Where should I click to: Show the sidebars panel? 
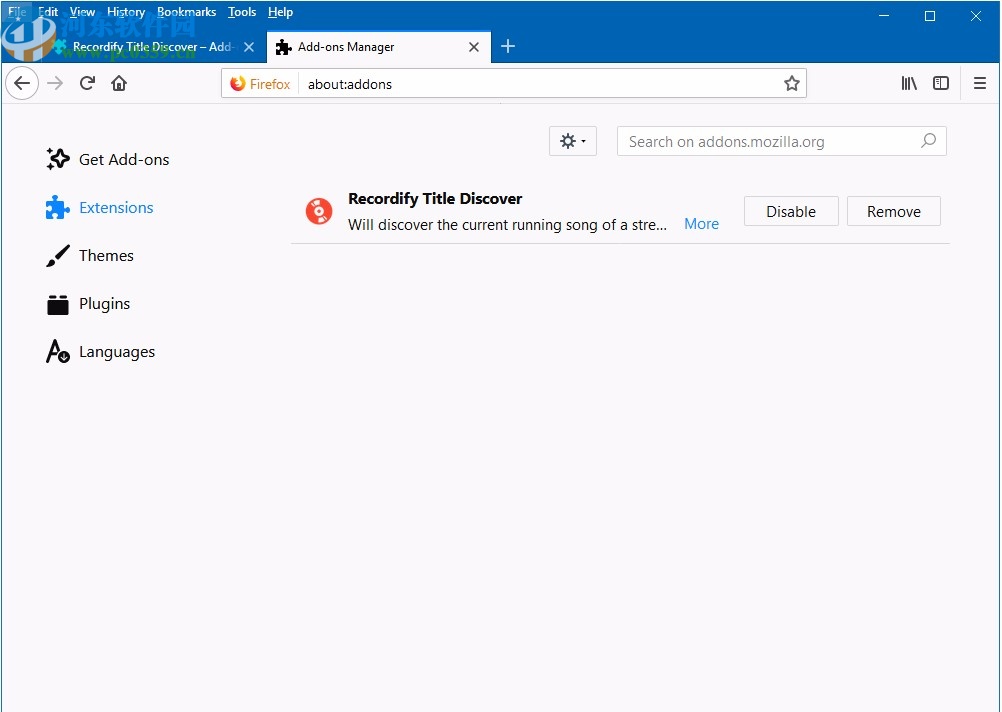[941, 84]
